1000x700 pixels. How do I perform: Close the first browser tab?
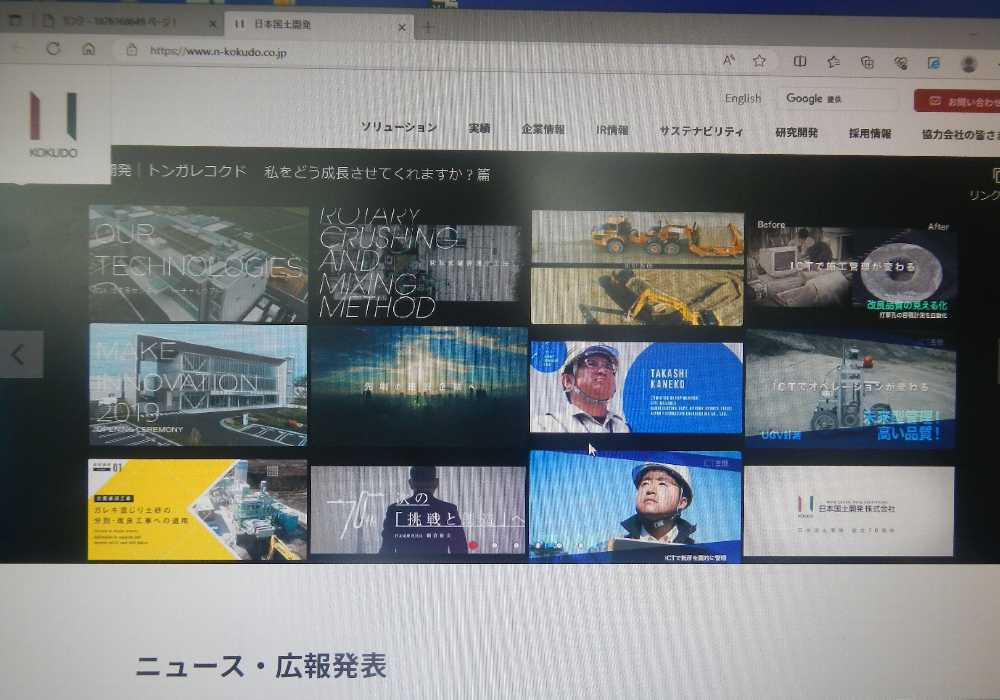coord(213,24)
